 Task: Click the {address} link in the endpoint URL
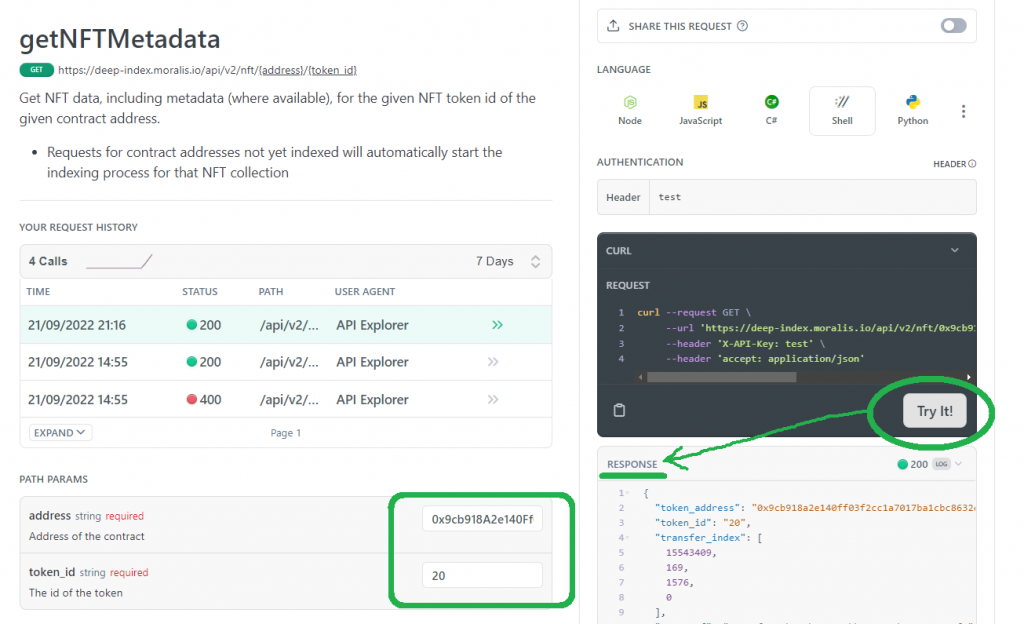click(282, 70)
